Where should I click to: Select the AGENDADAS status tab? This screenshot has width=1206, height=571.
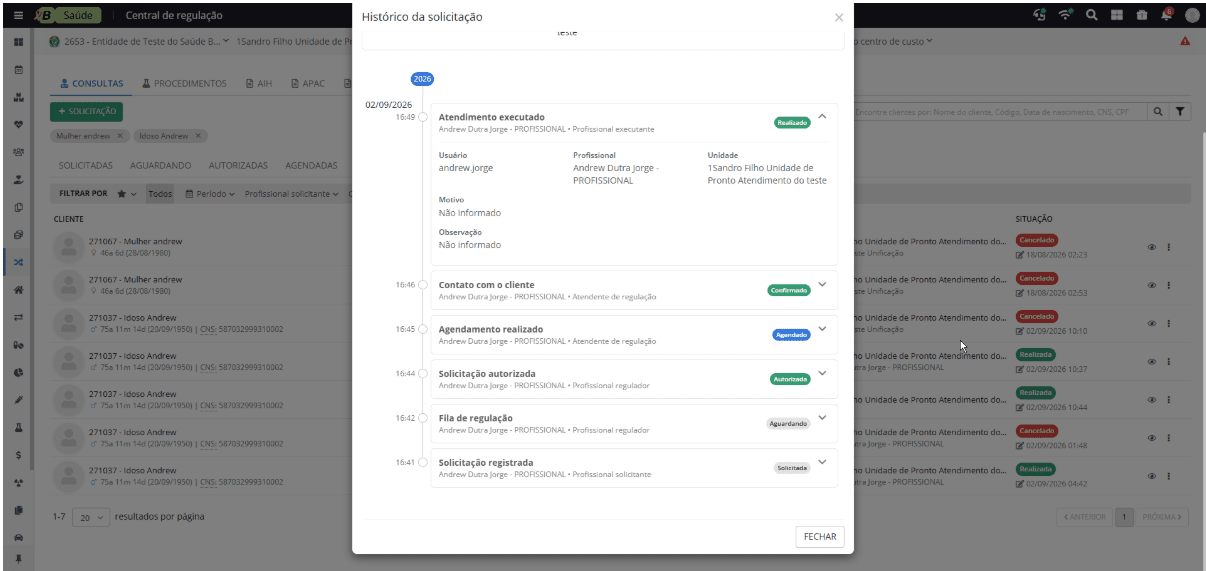coord(311,165)
